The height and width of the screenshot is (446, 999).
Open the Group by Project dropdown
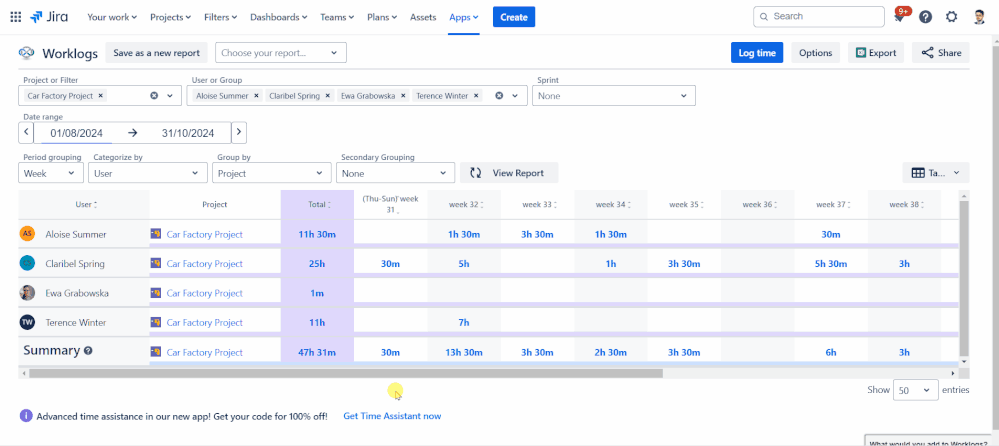point(272,173)
